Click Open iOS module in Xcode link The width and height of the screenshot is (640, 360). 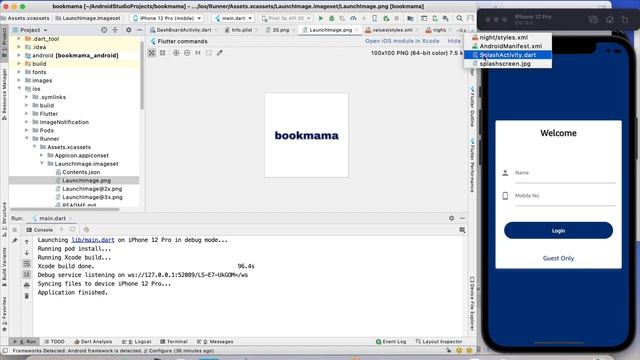point(402,41)
